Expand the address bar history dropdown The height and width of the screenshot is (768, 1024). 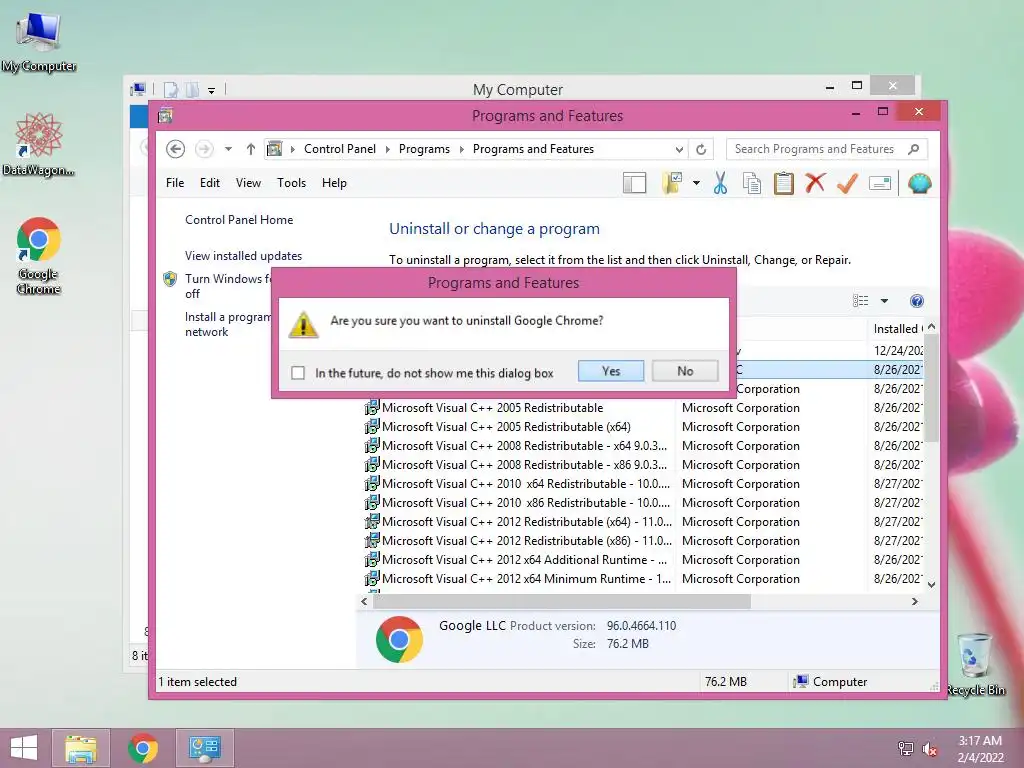click(x=679, y=149)
